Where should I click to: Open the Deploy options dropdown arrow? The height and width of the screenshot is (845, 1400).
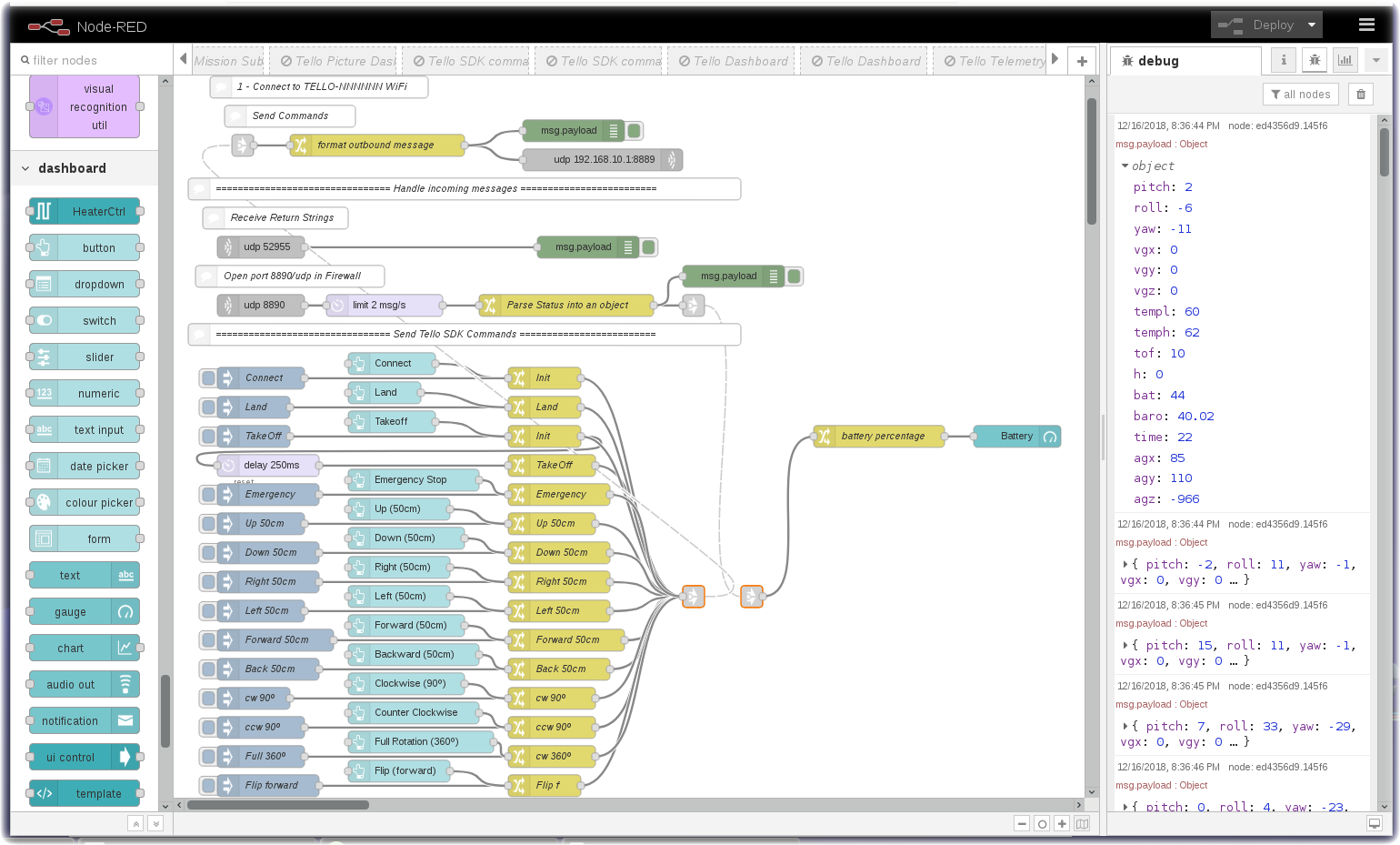pos(1311,25)
